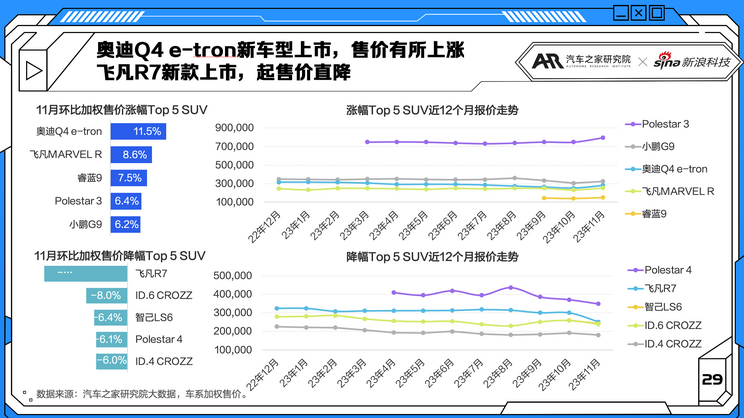Click the 飞凡R7 blue legend marker

[x=635, y=288]
